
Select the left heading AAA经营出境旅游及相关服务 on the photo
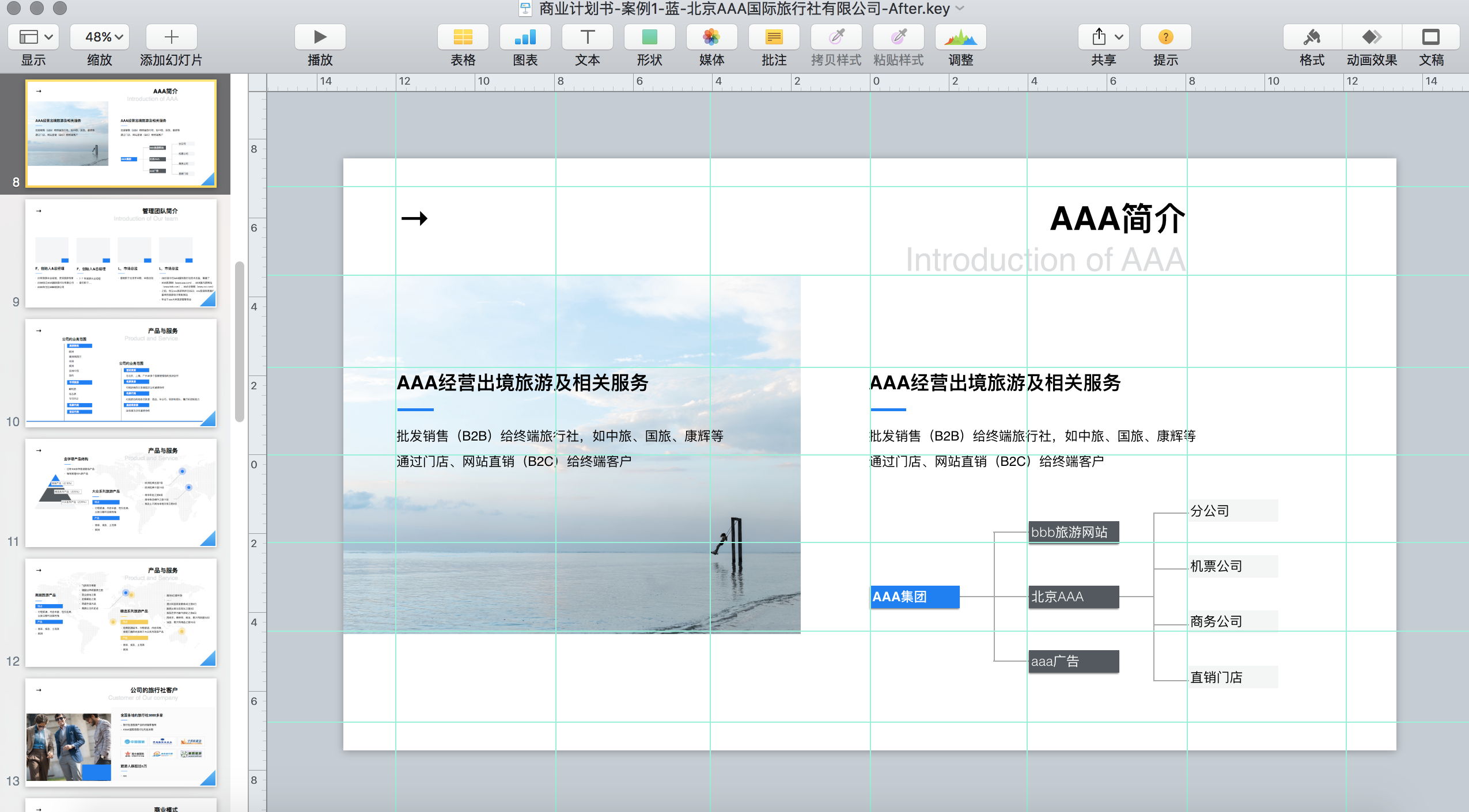[x=523, y=382]
